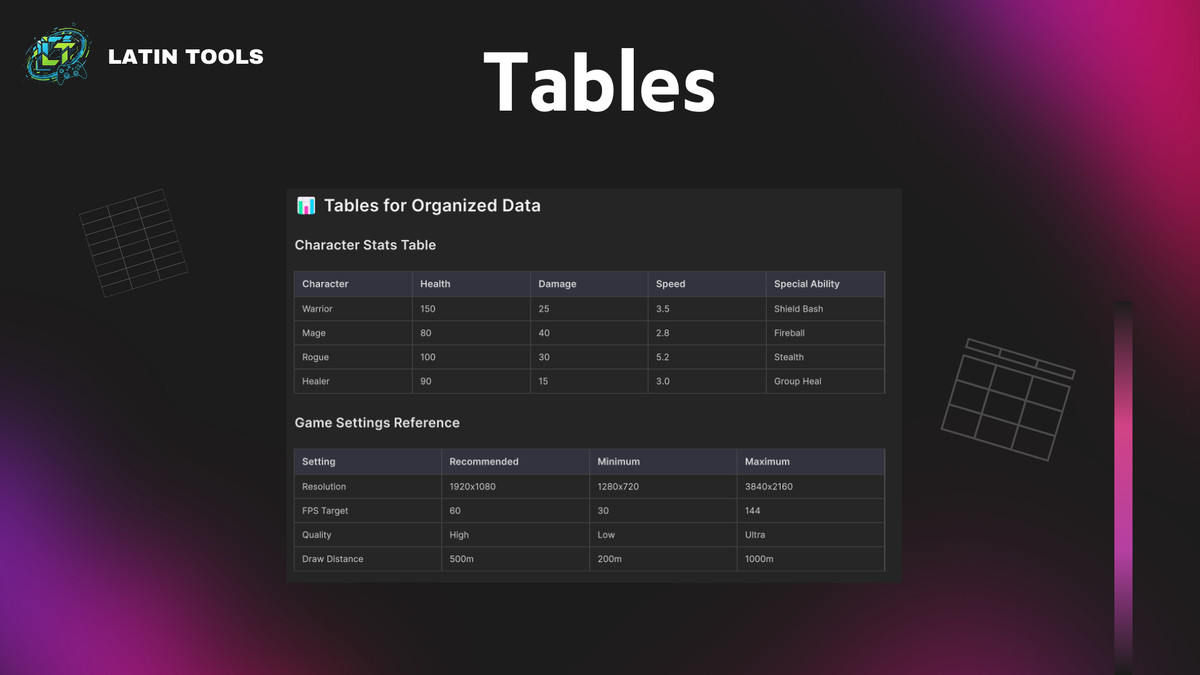Click the tilted grid icon on left

click(x=133, y=243)
